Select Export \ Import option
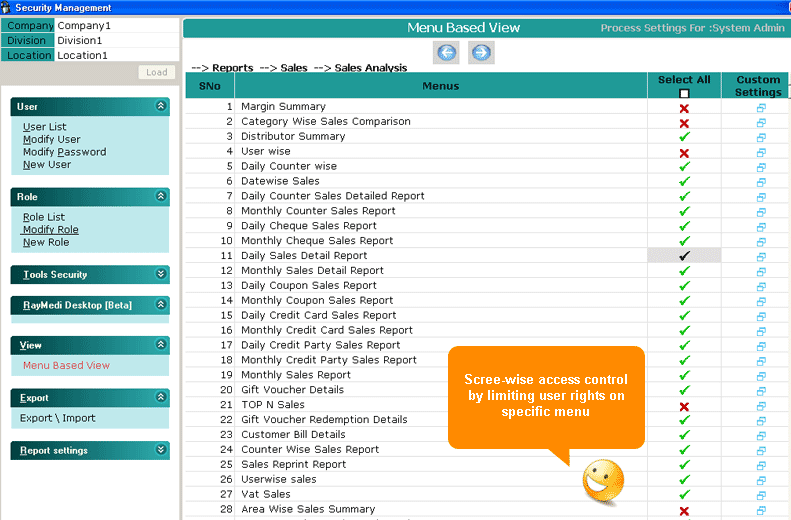This screenshot has width=791, height=520. pyautogui.click(x=58, y=418)
